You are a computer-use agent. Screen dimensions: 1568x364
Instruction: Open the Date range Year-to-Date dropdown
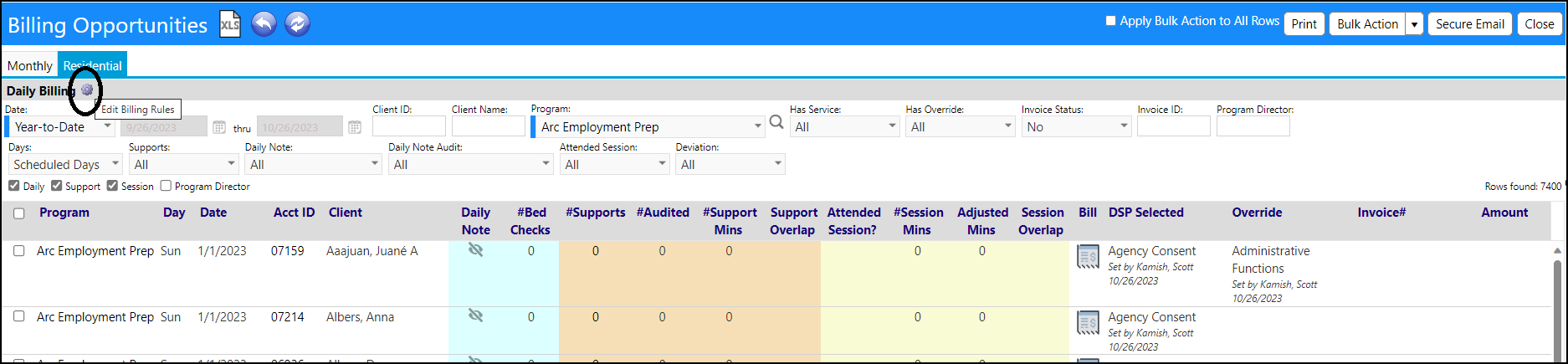pyautogui.click(x=60, y=127)
